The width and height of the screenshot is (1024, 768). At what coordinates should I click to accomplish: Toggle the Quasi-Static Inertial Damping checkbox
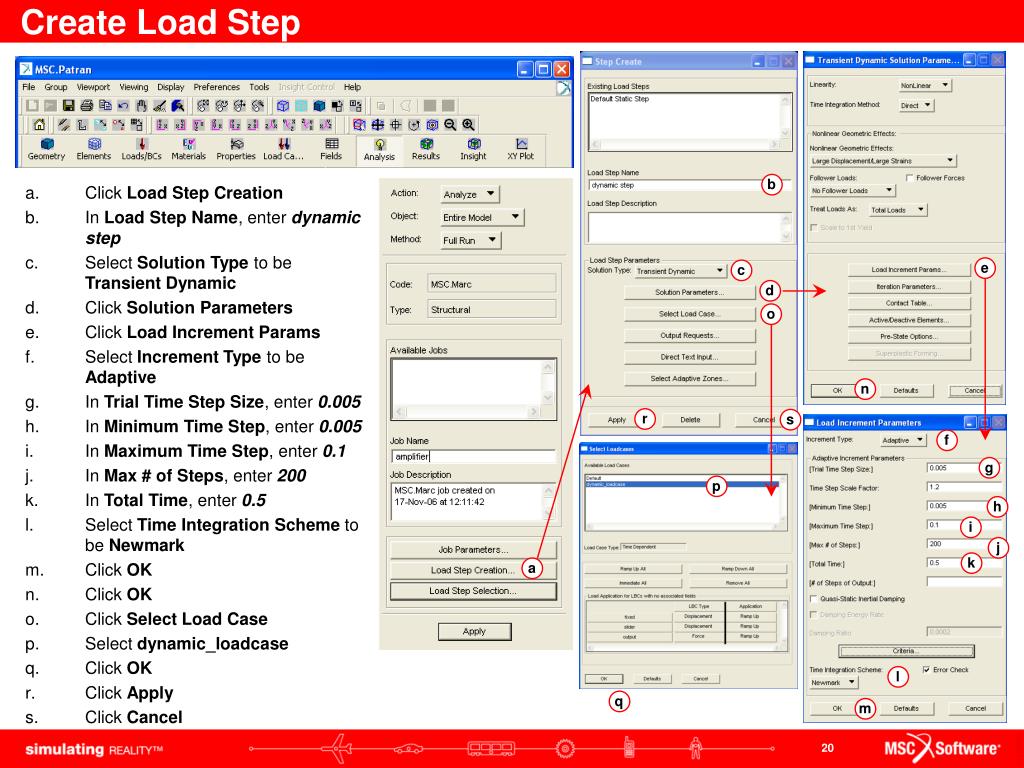814,599
